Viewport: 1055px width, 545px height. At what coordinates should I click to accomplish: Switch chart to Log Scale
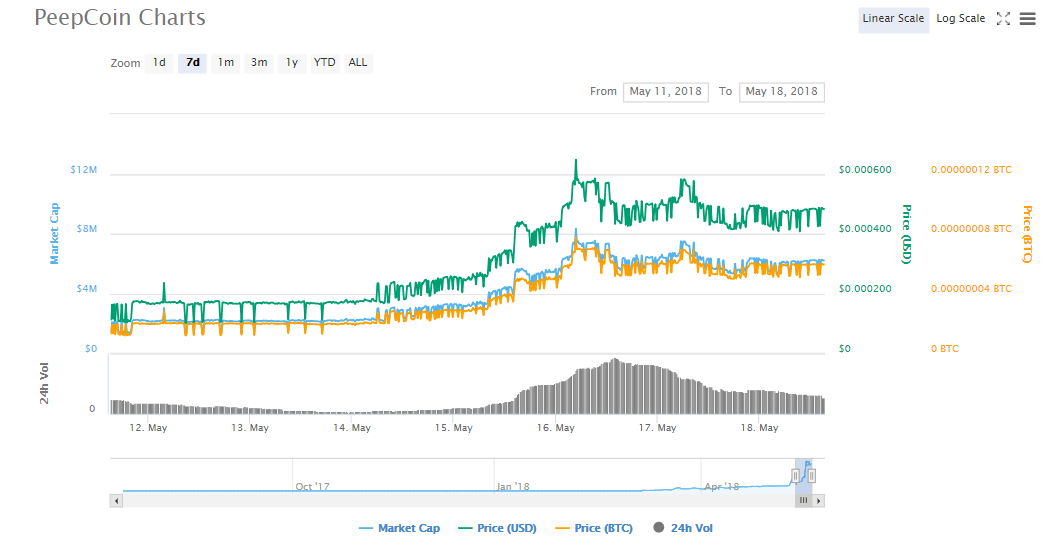(x=960, y=19)
